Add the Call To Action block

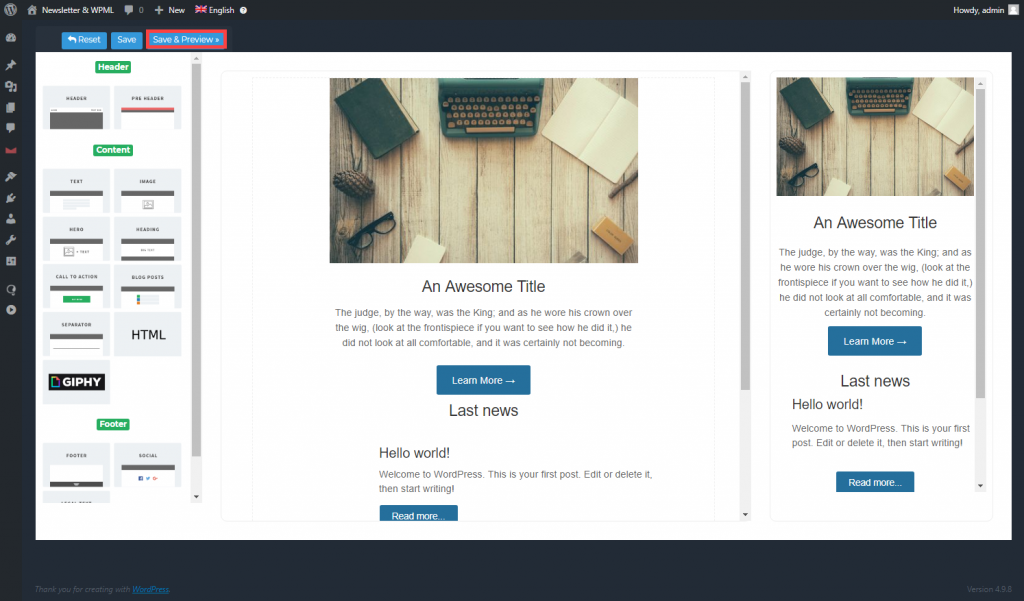point(76,287)
